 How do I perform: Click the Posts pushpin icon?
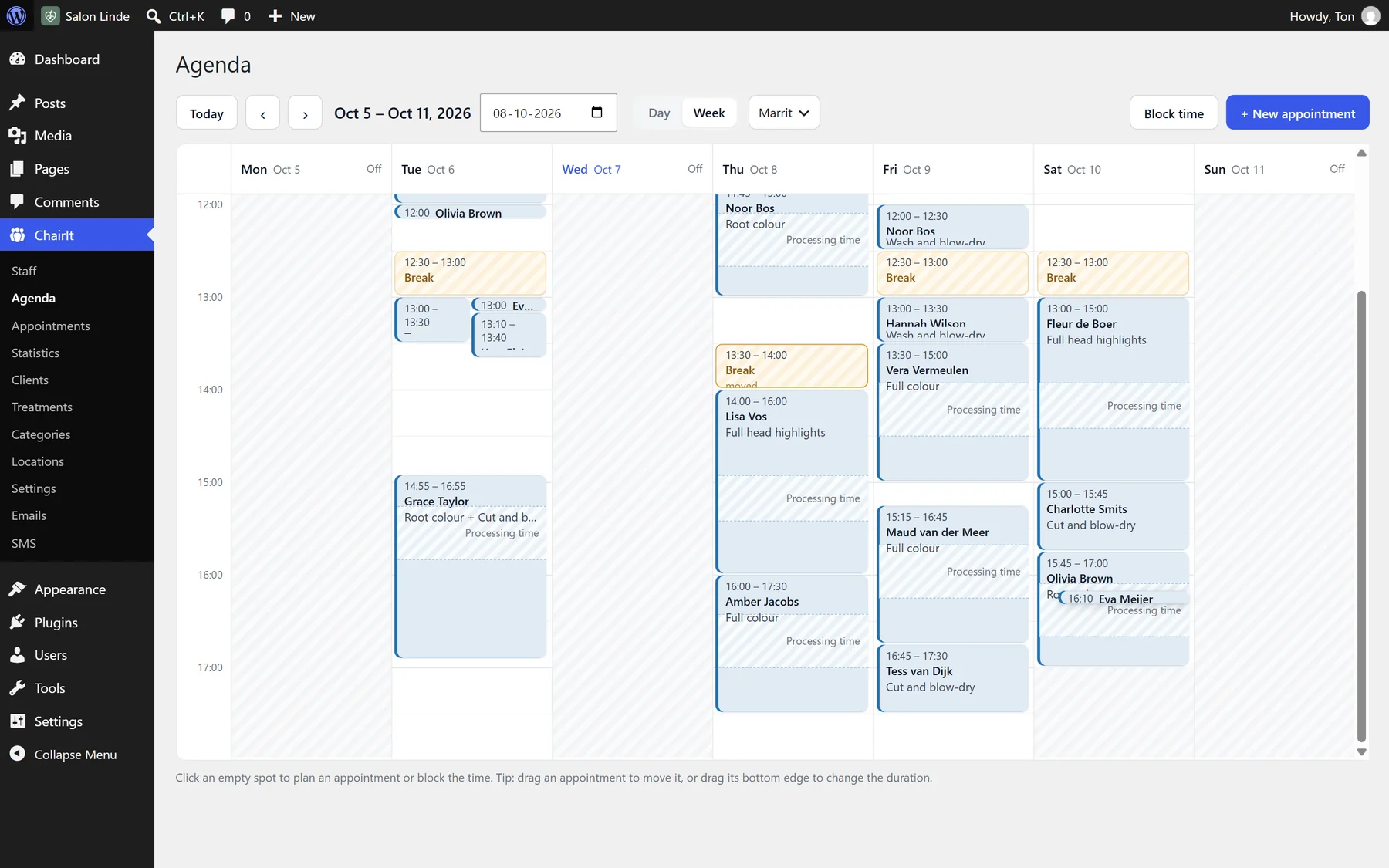(18, 103)
